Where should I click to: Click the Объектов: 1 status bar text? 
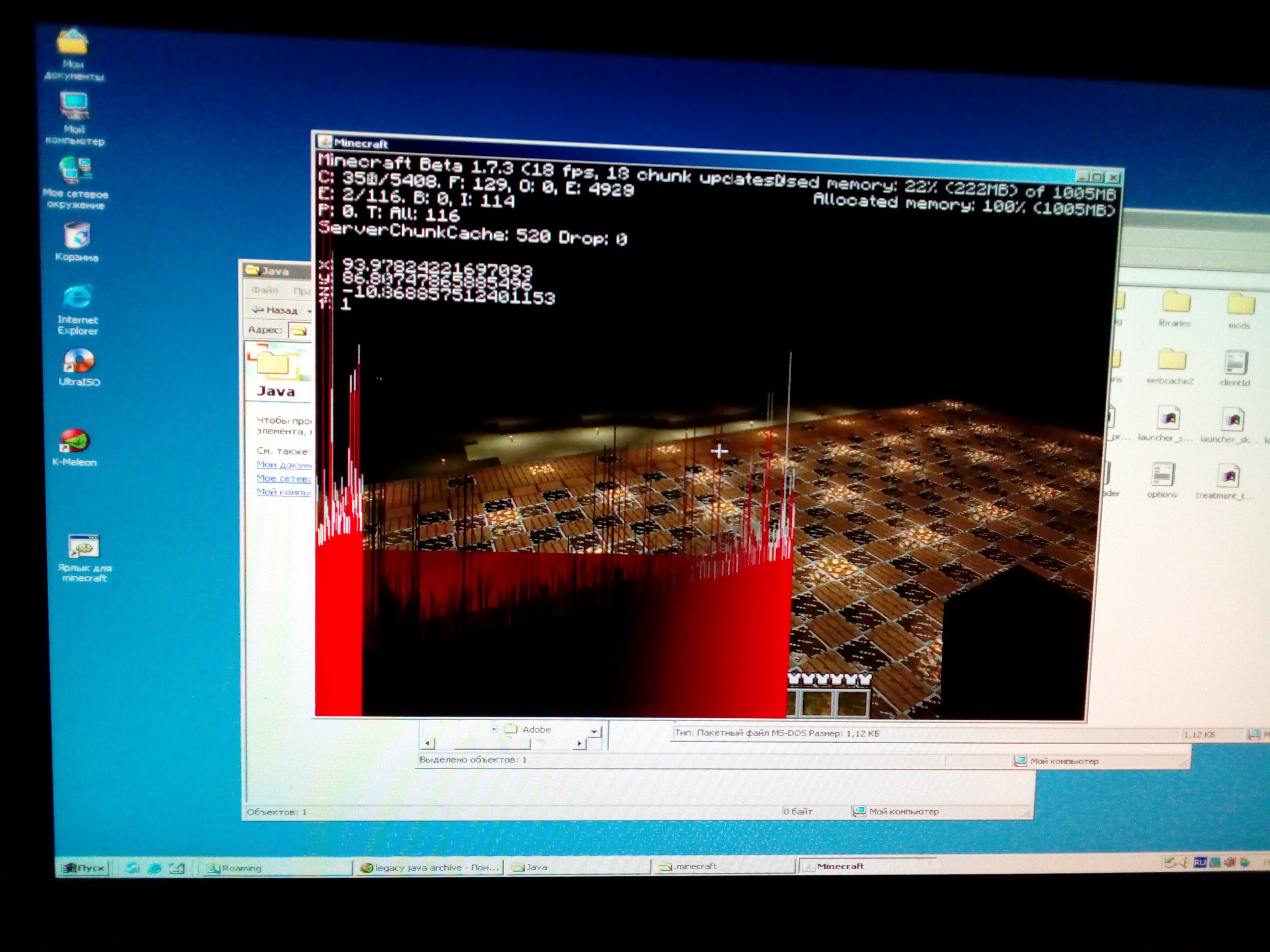coord(276,811)
